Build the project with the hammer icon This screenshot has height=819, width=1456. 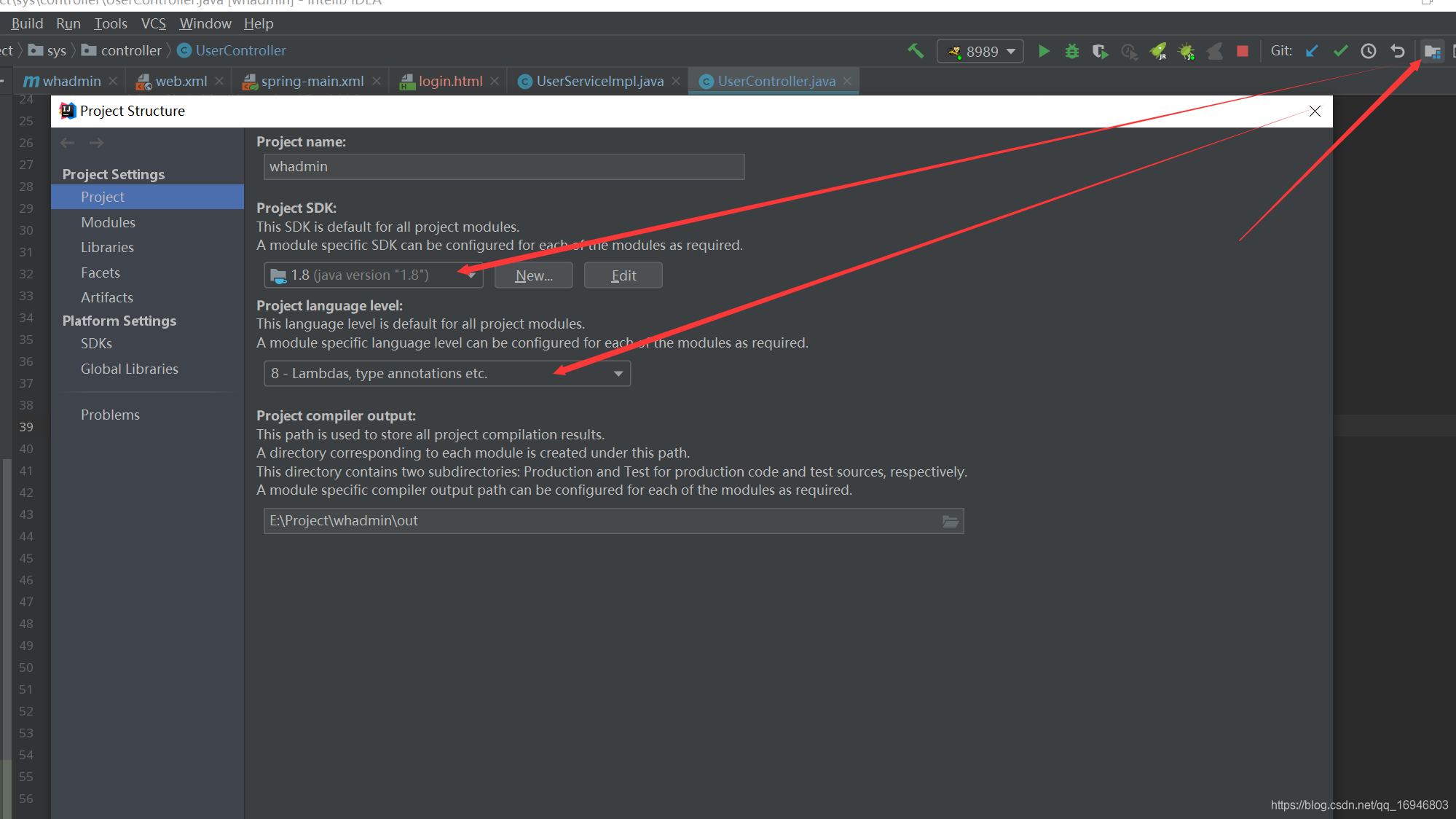(x=916, y=51)
